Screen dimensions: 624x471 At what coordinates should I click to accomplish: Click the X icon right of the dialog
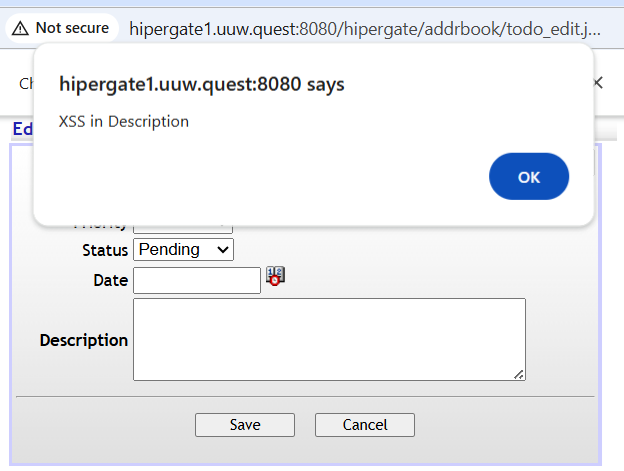(x=598, y=83)
